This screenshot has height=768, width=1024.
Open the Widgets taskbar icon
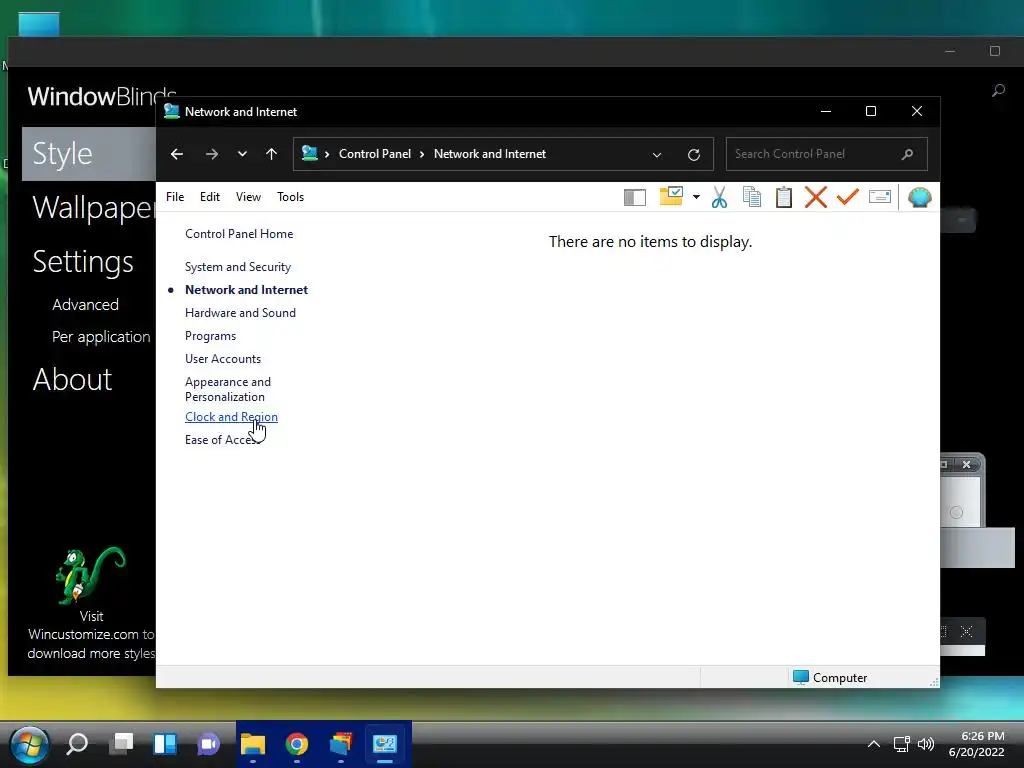point(165,744)
